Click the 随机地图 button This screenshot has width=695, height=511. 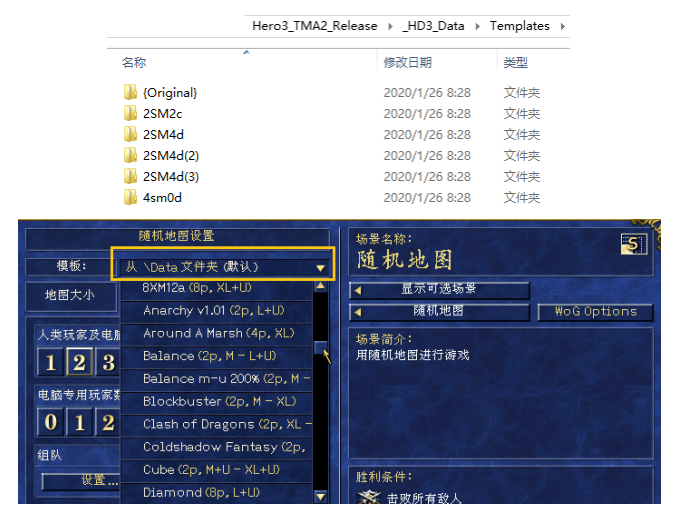[x=439, y=312]
